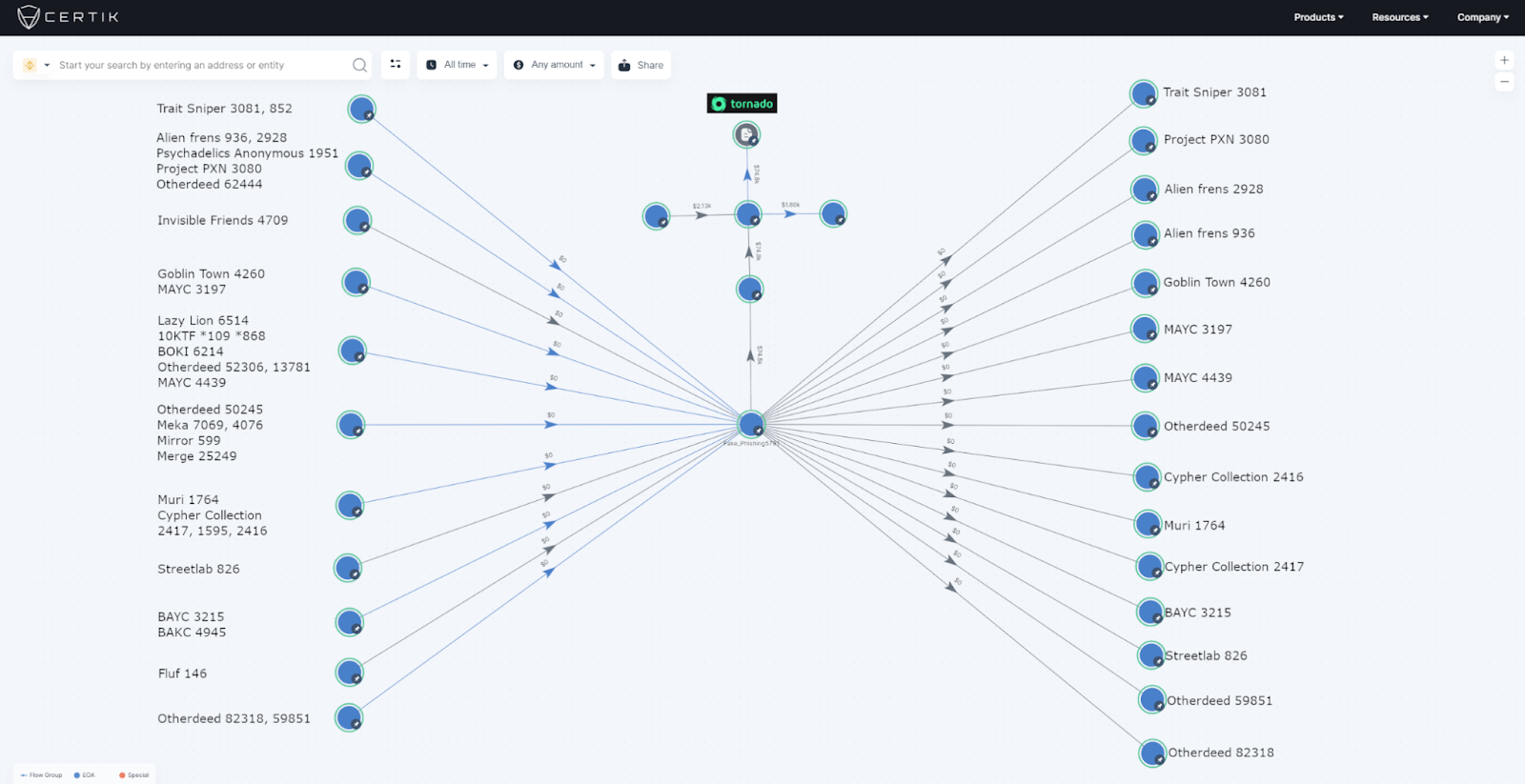Zoom in with the plus button

pyautogui.click(x=1504, y=60)
